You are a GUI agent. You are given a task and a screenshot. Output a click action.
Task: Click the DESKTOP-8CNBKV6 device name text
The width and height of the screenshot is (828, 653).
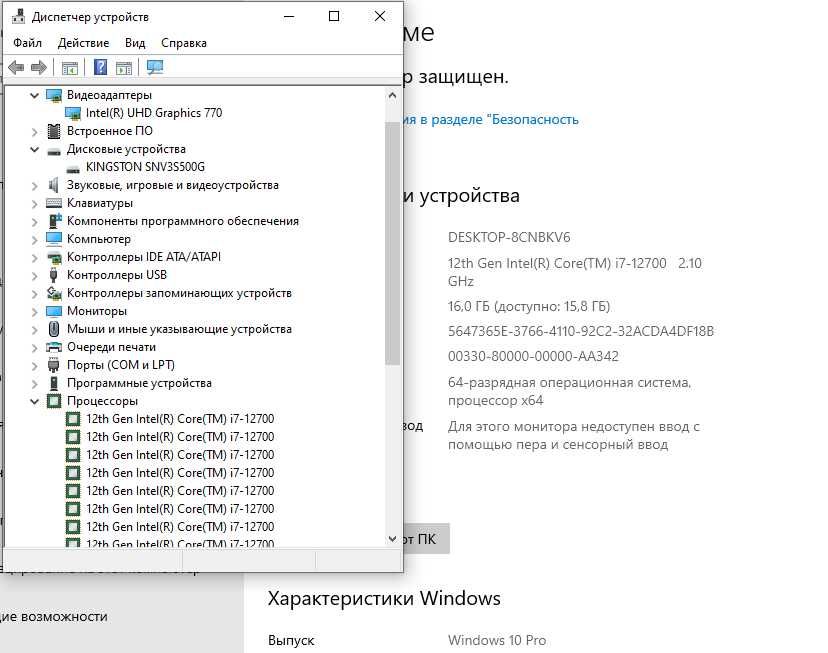[x=509, y=237]
